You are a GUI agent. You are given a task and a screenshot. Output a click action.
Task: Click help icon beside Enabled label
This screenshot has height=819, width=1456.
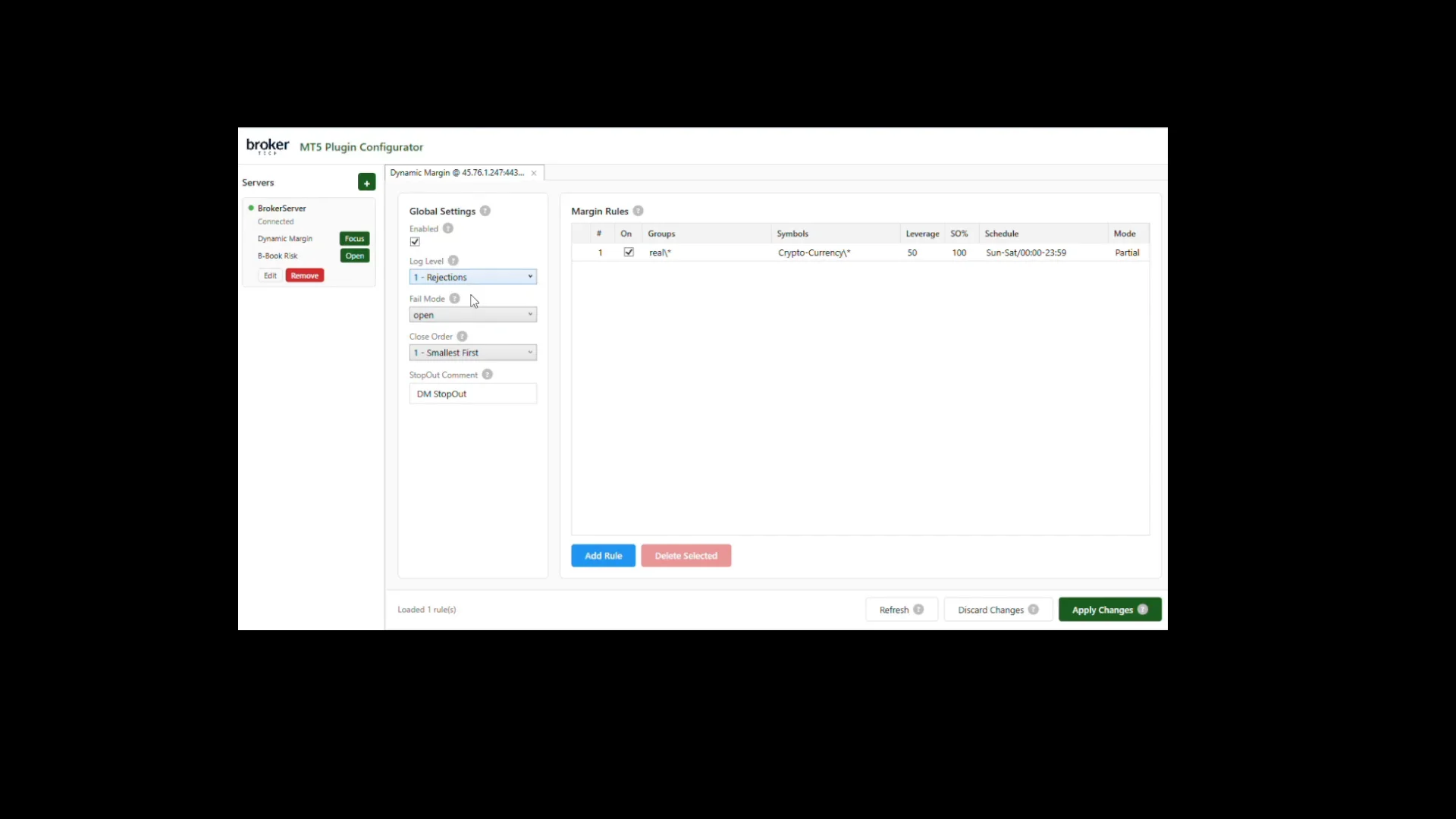click(448, 228)
